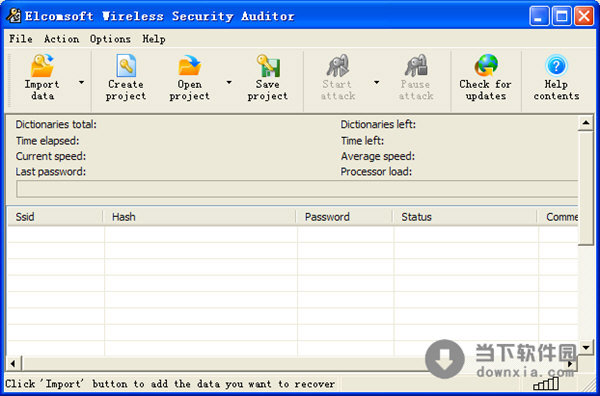Viewport: 600px width, 396px height.
Task: Click the Dictionaries left label
Action: click(x=378, y=124)
